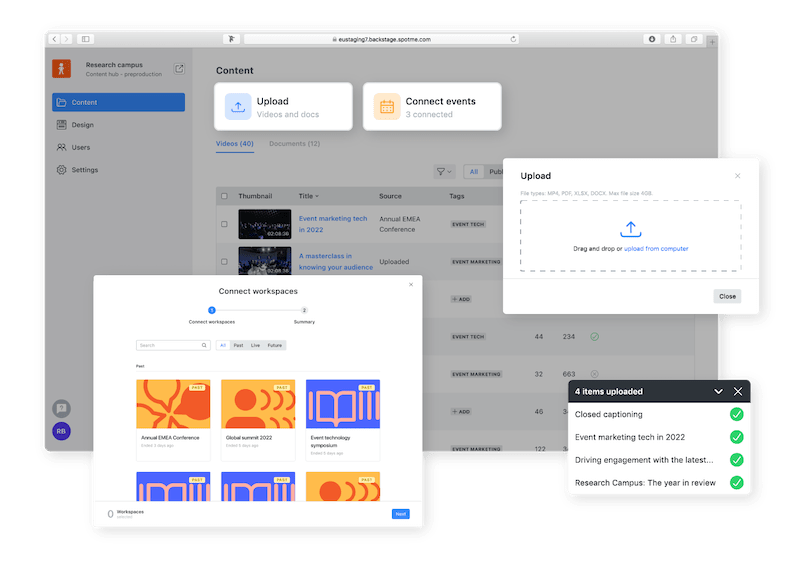Select the Global summit 2022 workspace card
The width and height of the screenshot is (800, 565).
pos(258,420)
